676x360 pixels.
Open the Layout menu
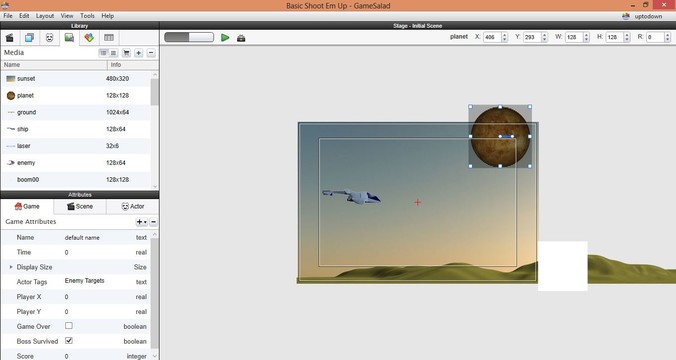pyautogui.click(x=45, y=16)
